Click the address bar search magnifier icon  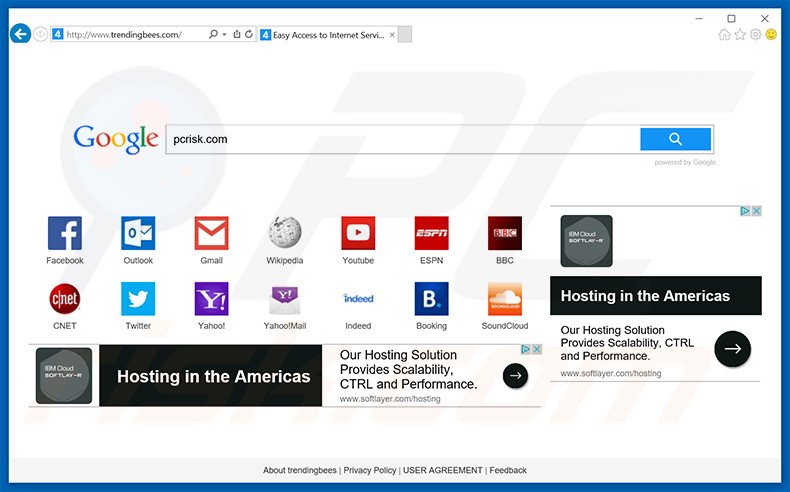[214, 34]
